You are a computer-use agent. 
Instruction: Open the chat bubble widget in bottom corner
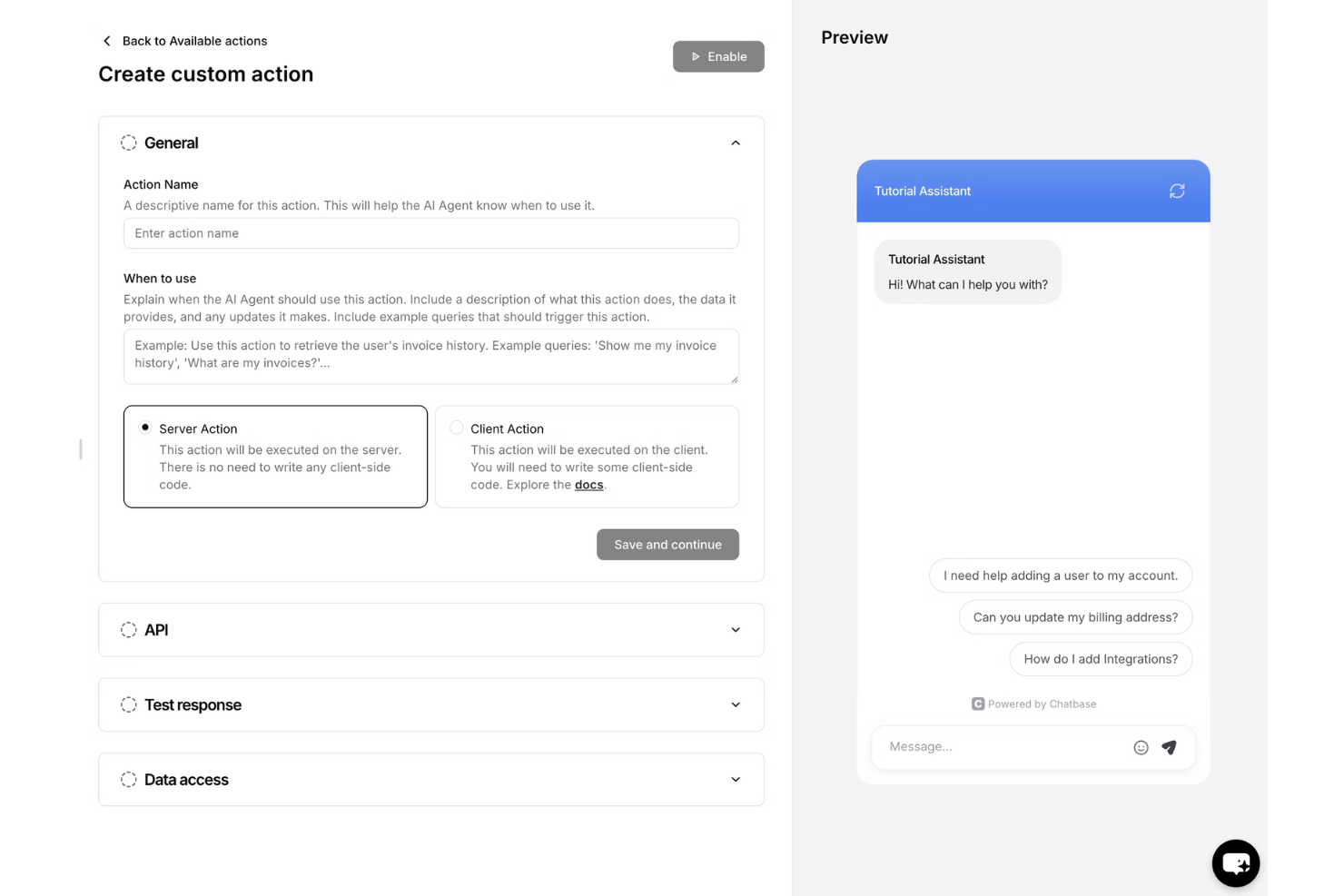[x=1235, y=862]
